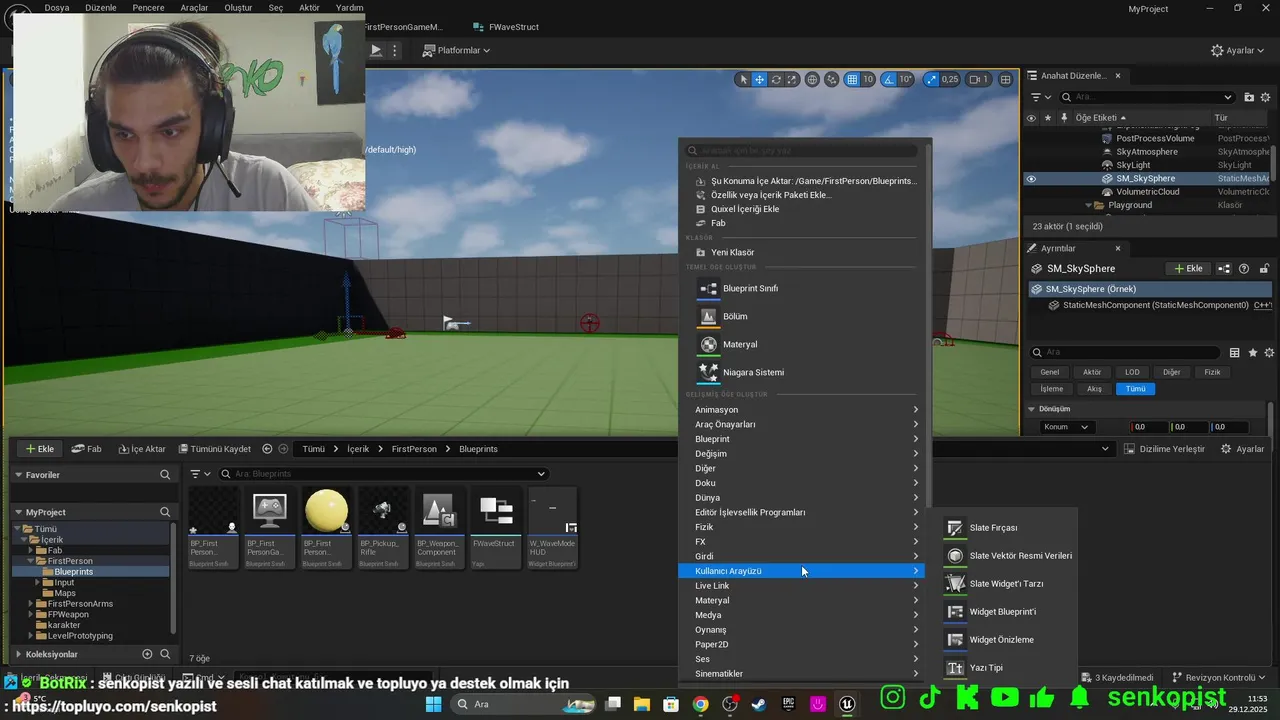Viewport: 1280px width, 720px height.
Task: Open the Revizyon Kontrolü dropdown
Action: point(1218,677)
